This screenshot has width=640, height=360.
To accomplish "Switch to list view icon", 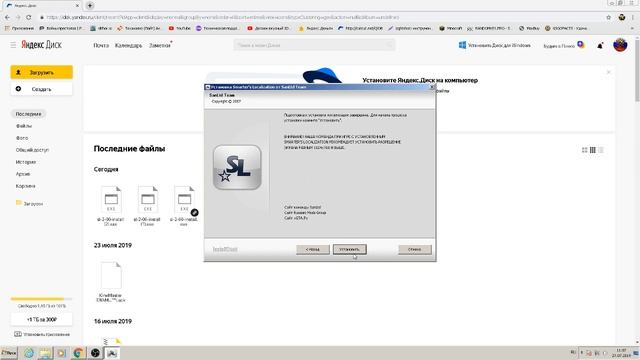I will pyautogui.click(x=601, y=150).
